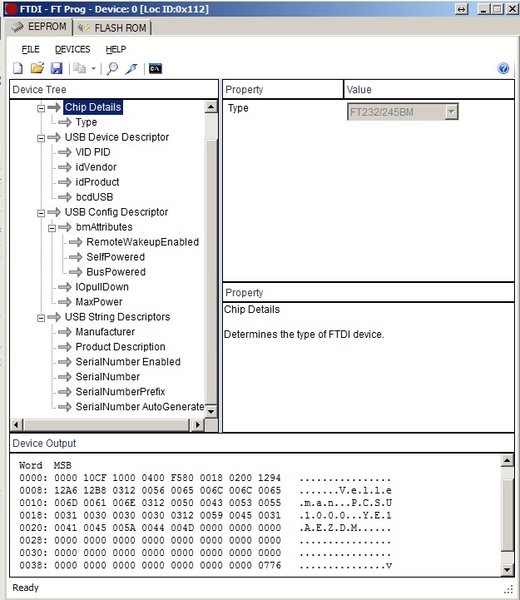Viewport: 520px width, 600px height.
Task: Click the copy icon in the toolbar
Action: click(80, 68)
